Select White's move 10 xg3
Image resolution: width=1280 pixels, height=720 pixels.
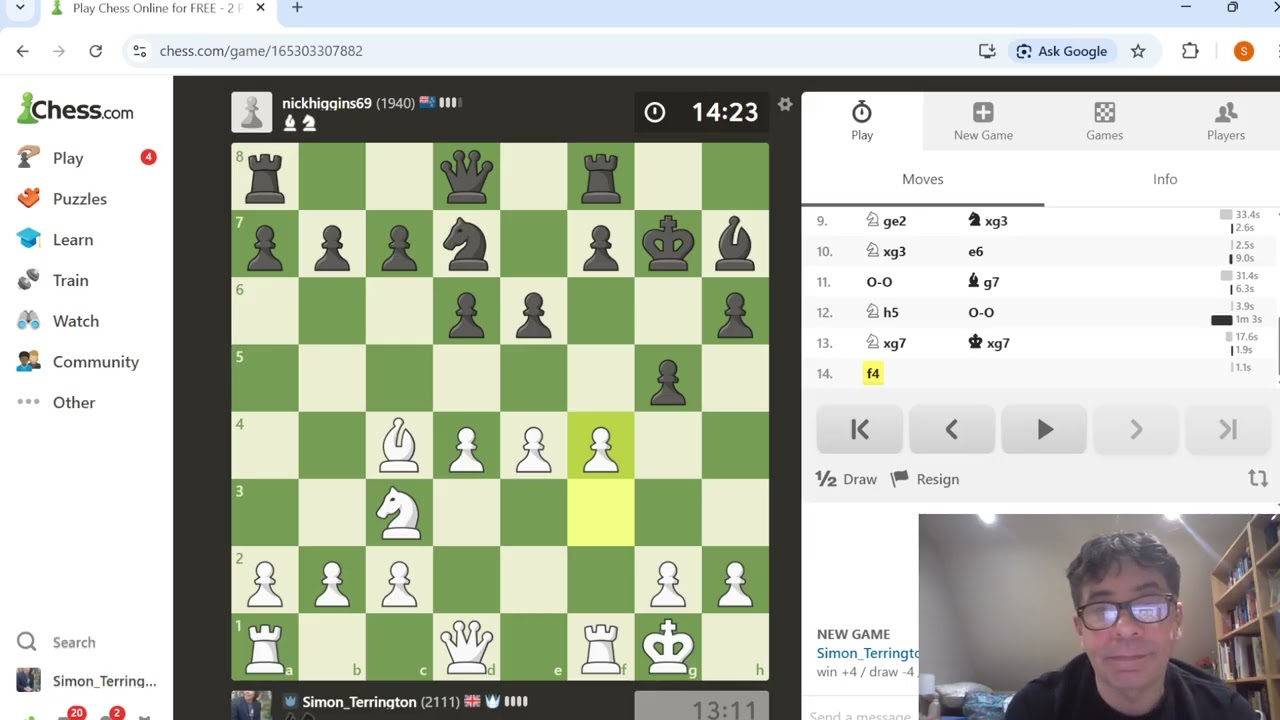886,252
